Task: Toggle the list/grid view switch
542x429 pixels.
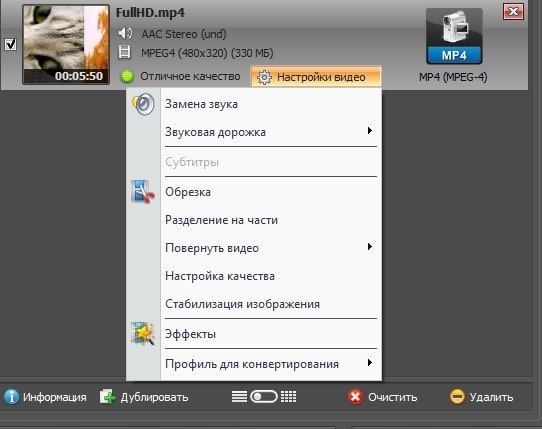Action: [264, 397]
